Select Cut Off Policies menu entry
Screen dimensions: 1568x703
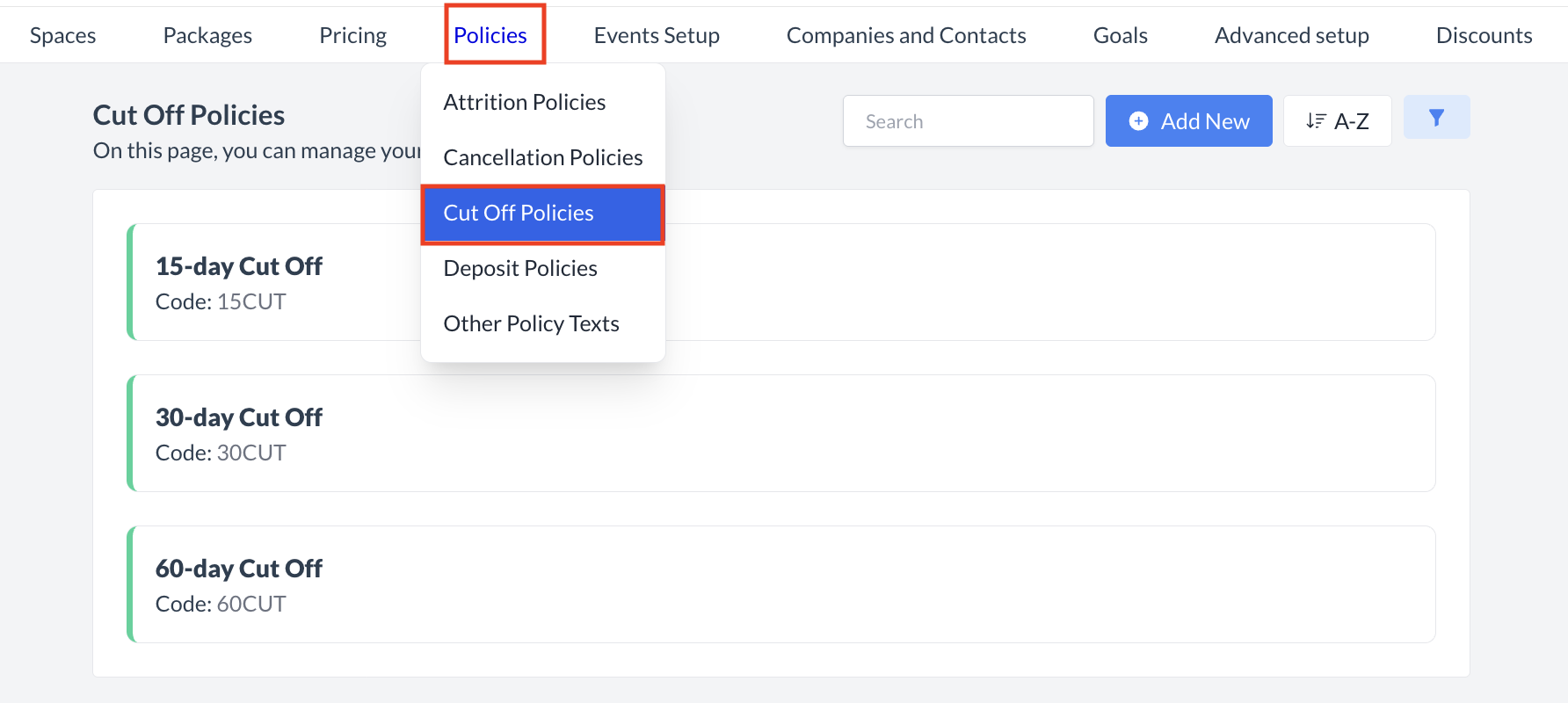point(518,213)
